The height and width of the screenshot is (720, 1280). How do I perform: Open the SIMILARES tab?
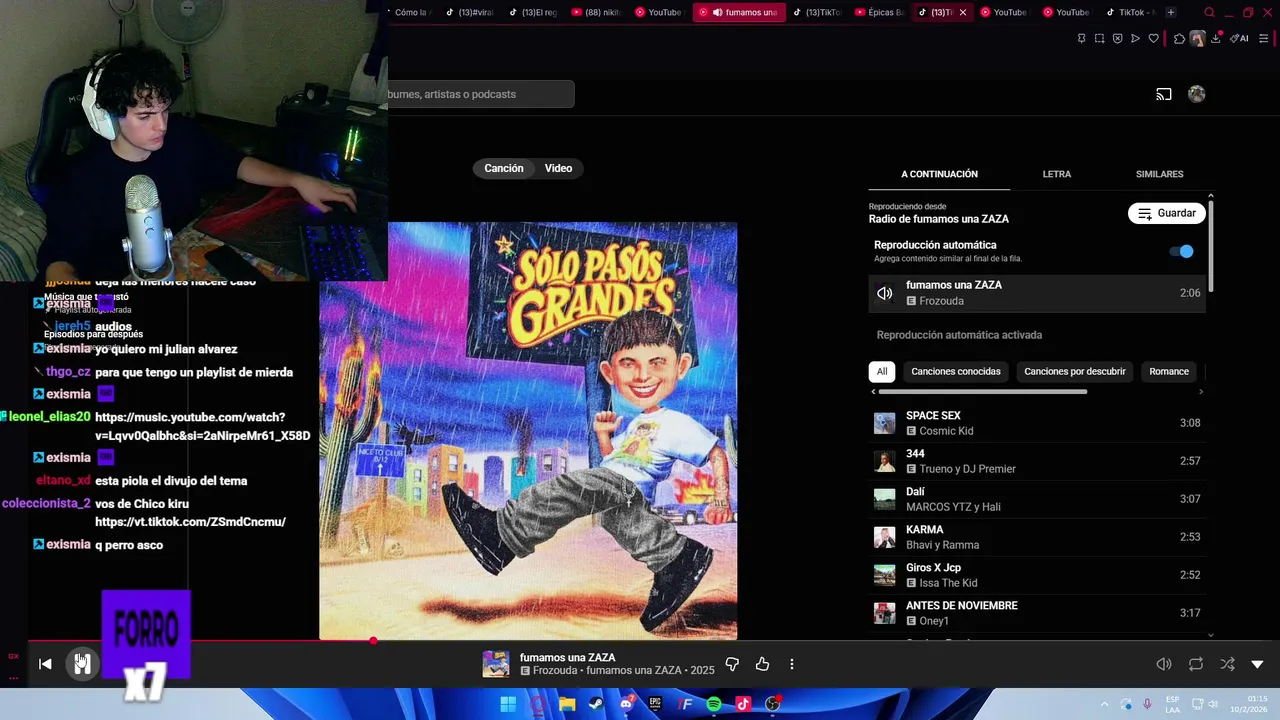1160,174
